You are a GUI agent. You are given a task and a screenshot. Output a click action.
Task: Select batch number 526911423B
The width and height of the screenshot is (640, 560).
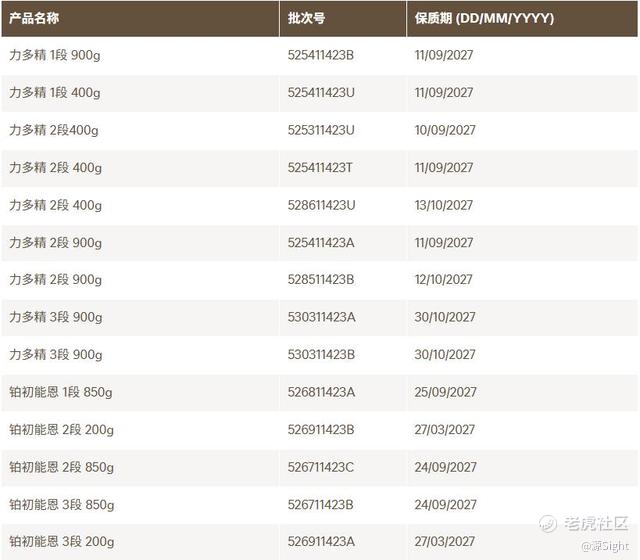tap(321, 430)
